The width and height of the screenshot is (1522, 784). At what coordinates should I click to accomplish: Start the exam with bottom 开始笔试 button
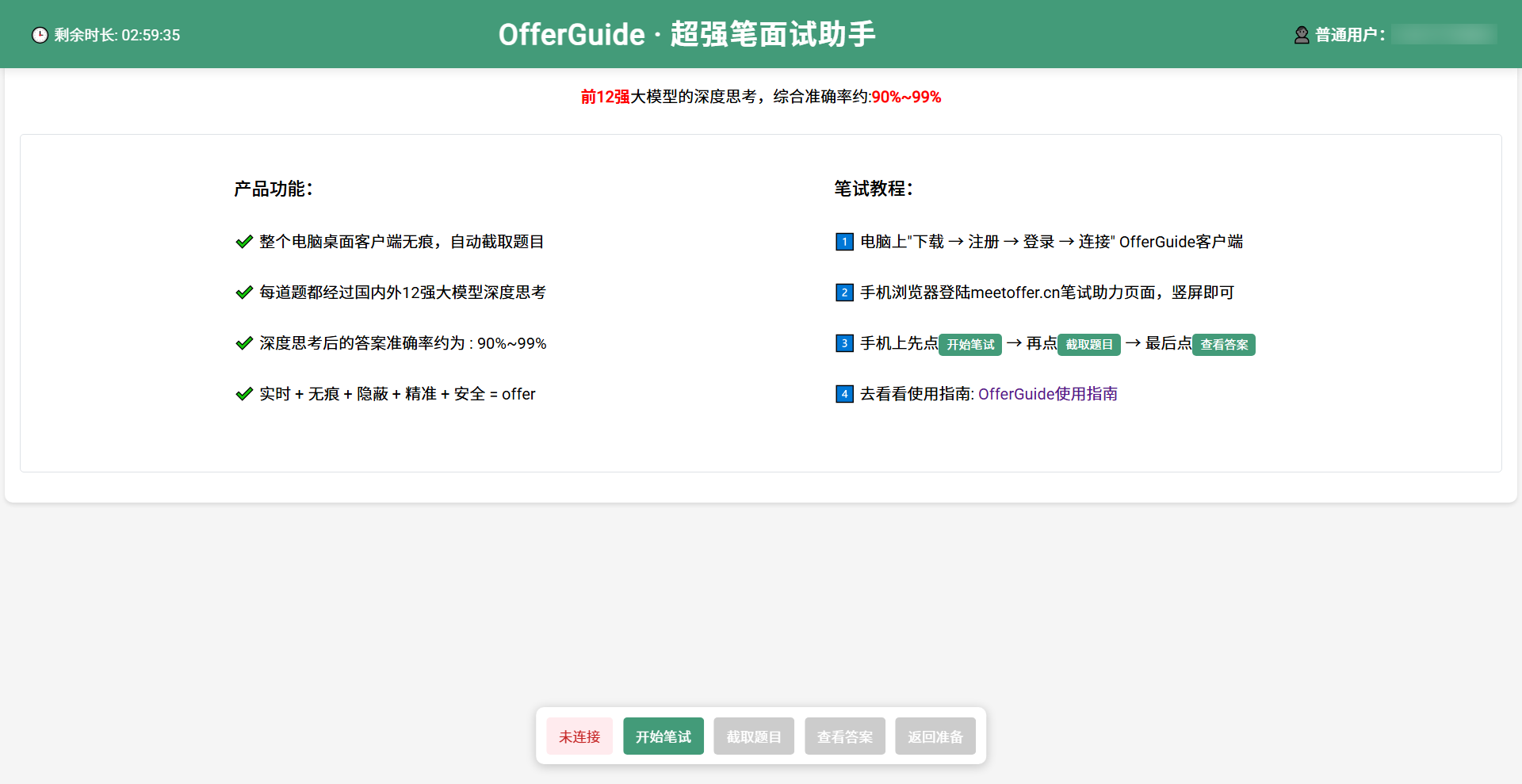pos(663,736)
